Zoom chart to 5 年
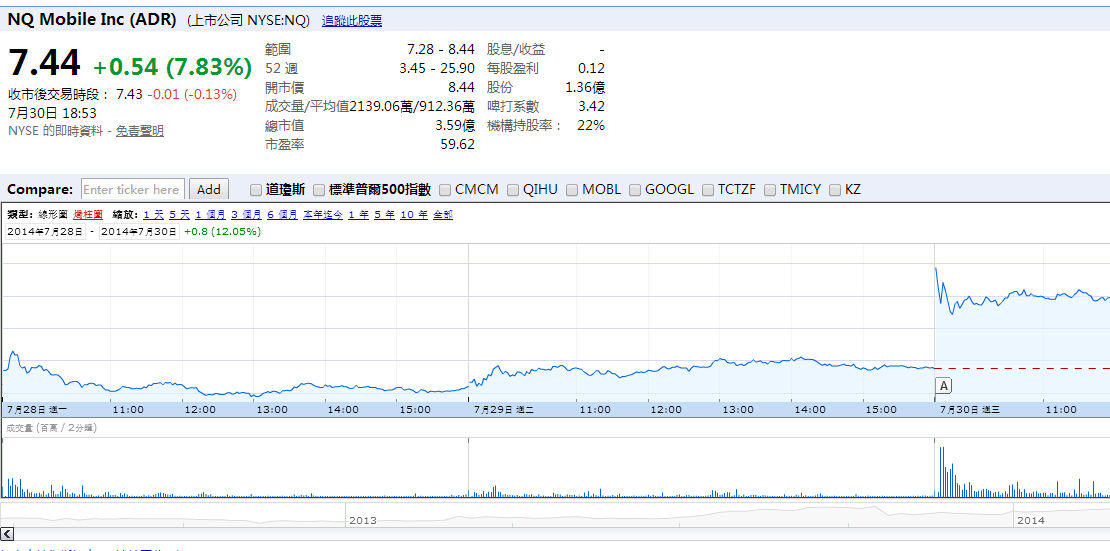The height and width of the screenshot is (551, 1110). pos(384,215)
